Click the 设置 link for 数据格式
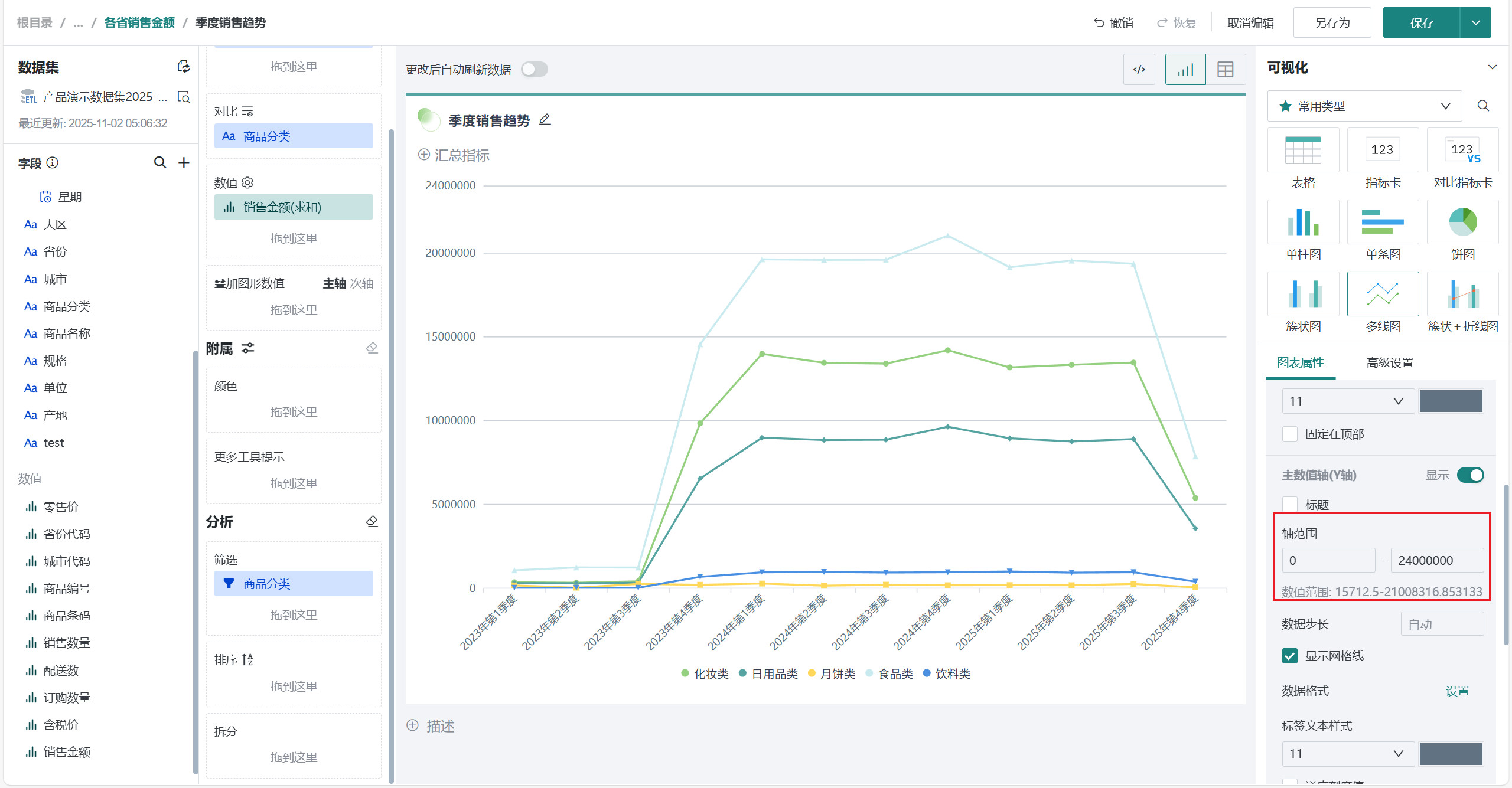 (x=1456, y=691)
